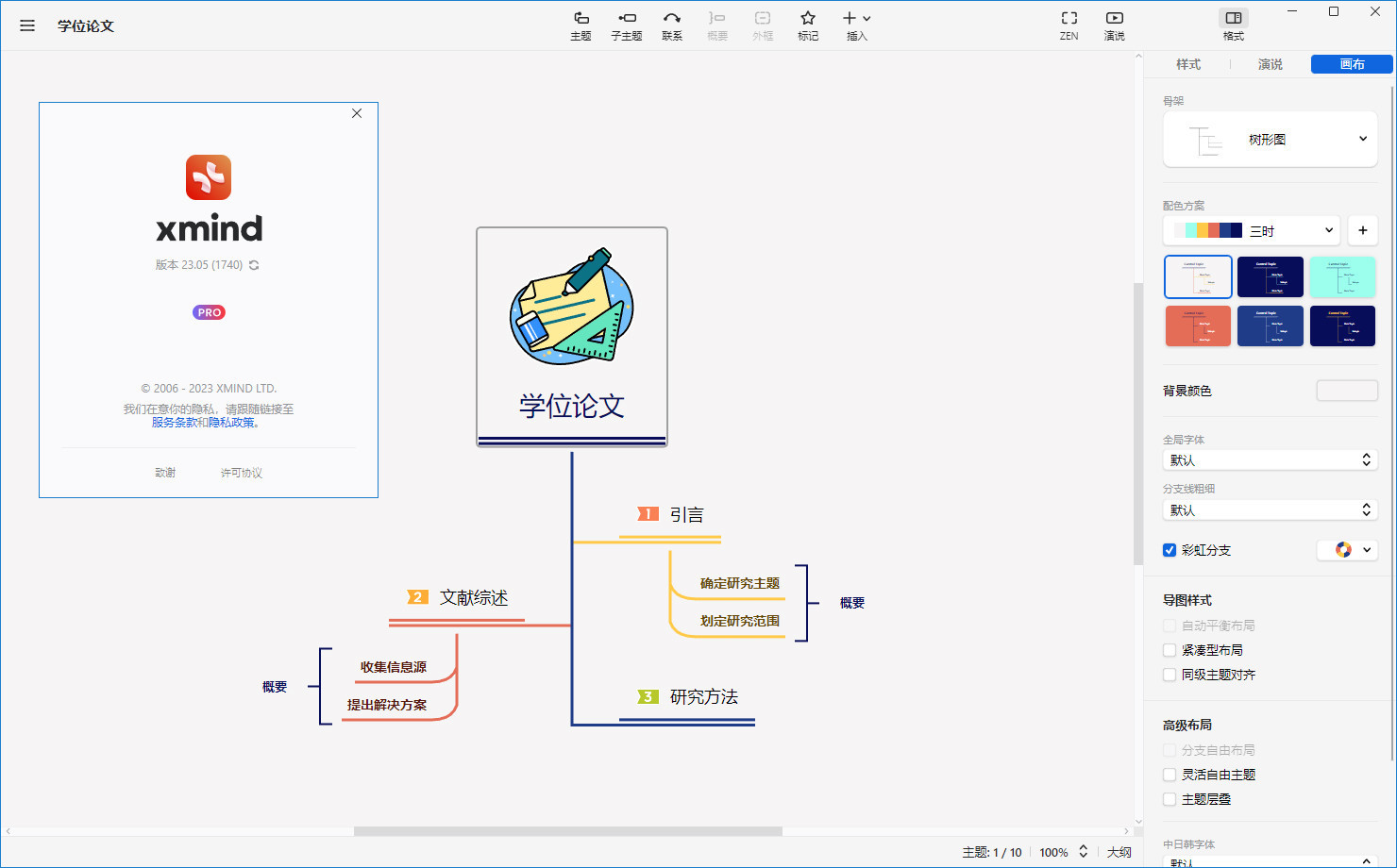Open the 致谢 acknowledgements link
Viewport: 1397px width, 868px height.
tap(165, 473)
